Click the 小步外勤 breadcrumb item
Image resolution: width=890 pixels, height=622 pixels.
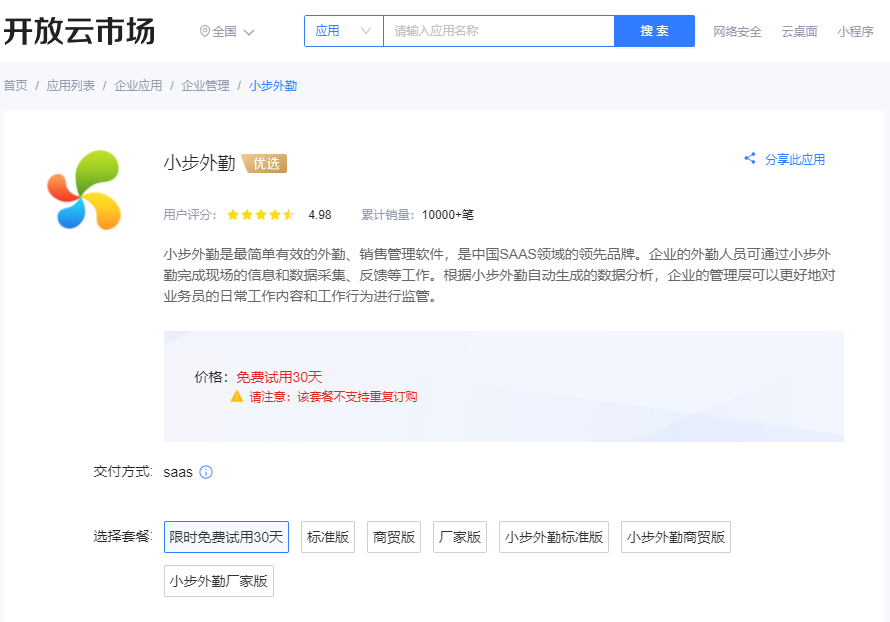pyautogui.click(x=273, y=86)
